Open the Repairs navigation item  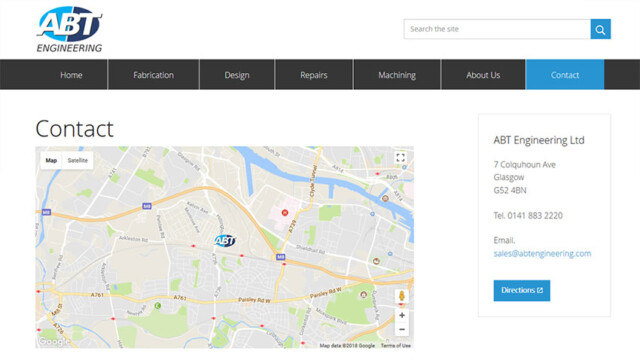coord(314,75)
